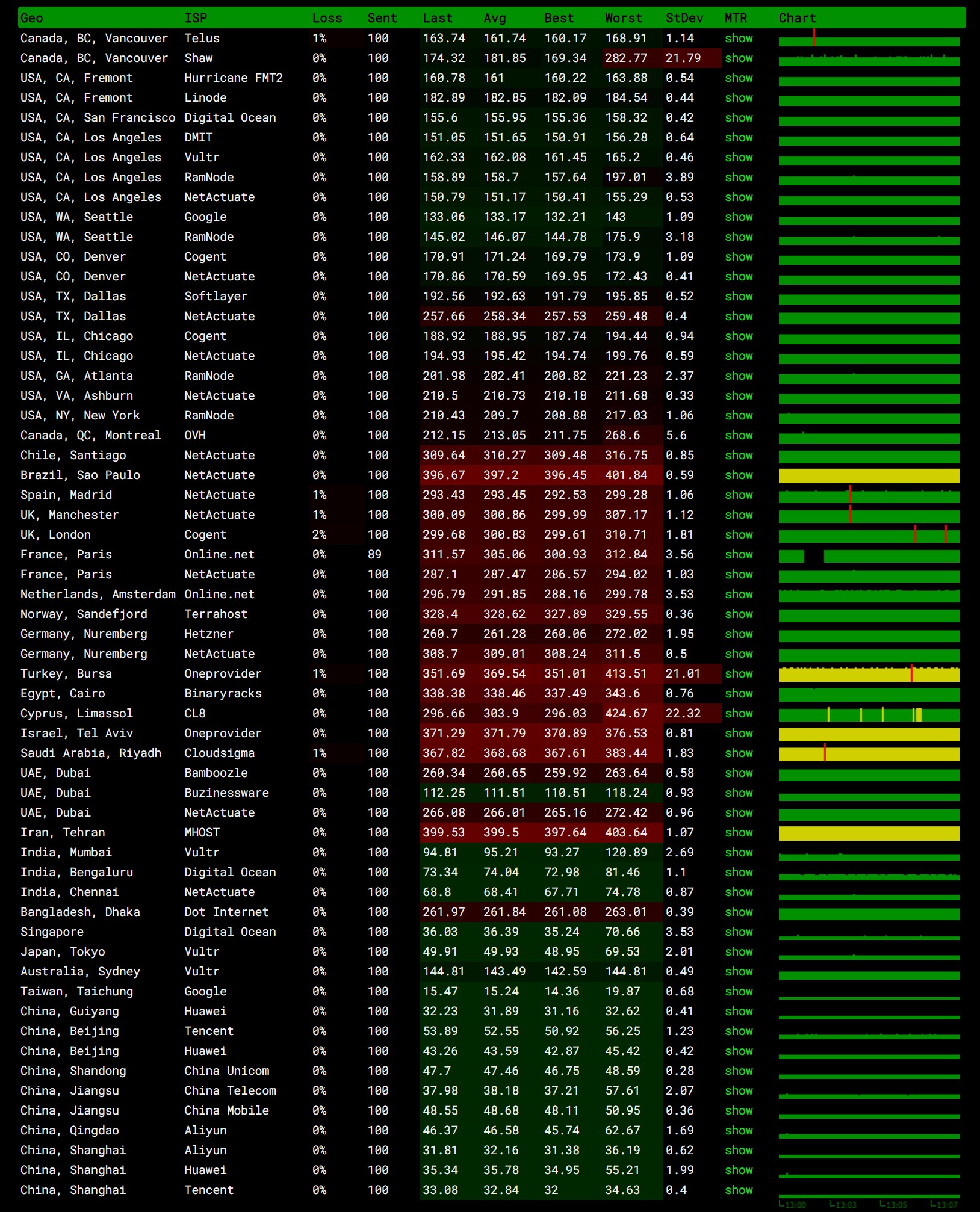980x1212 pixels.
Task: Select worst value 282.77 in Shaw row
Action: 626,58
